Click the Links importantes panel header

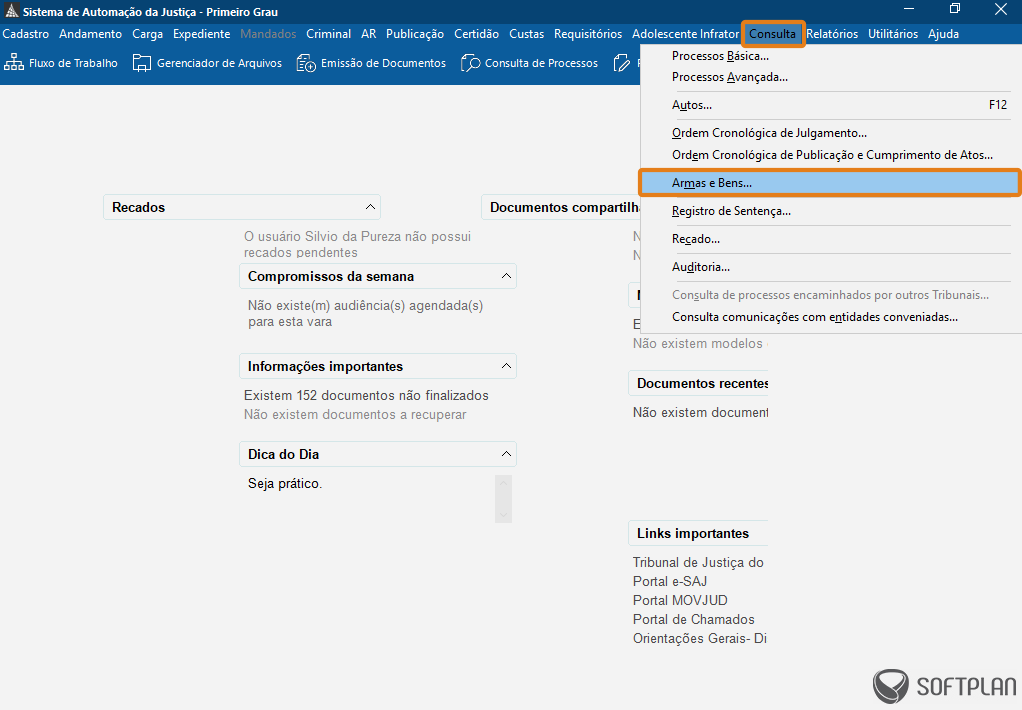point(698,533)
